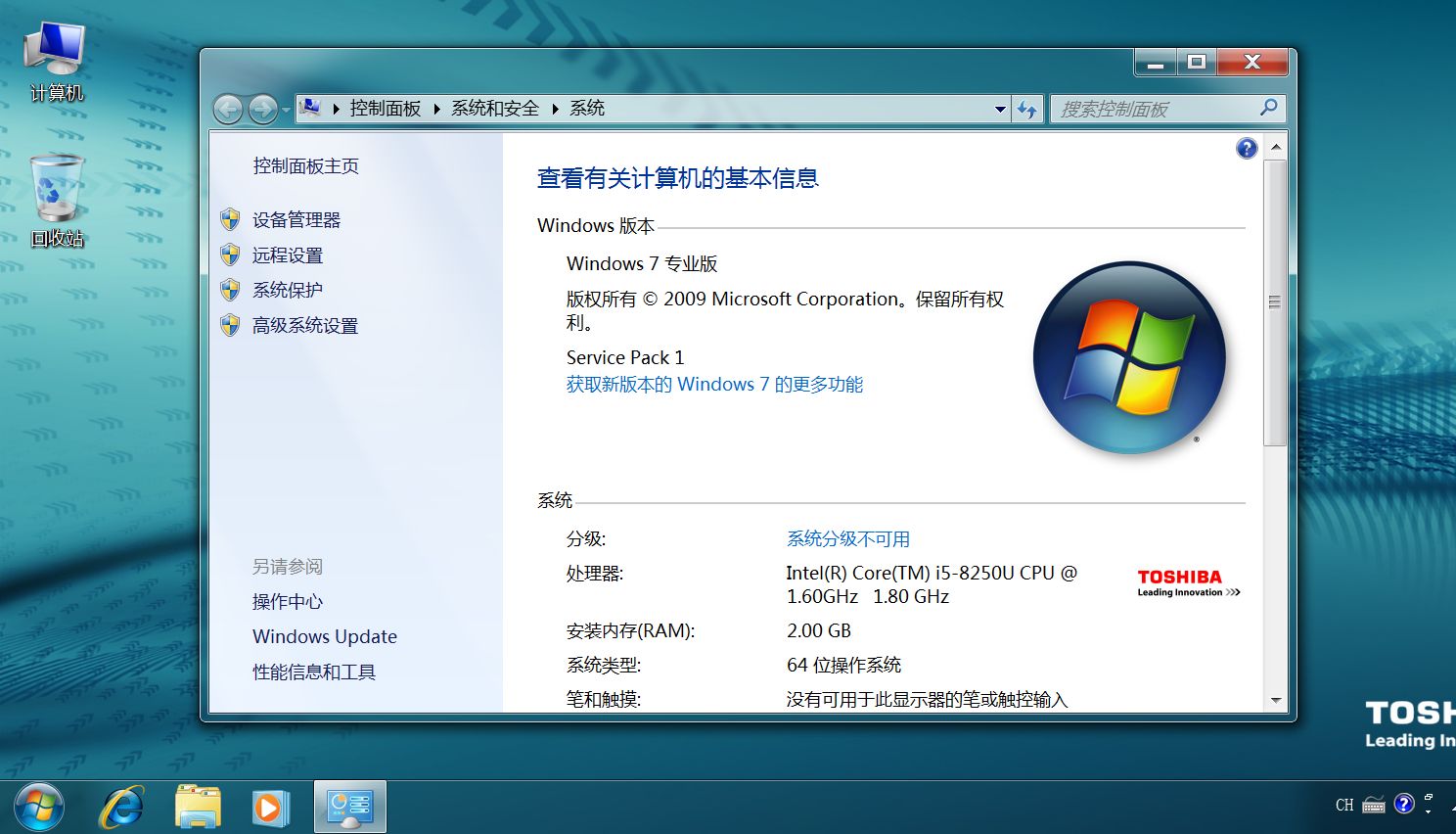Click the 2.00 GB RAM value

pos(819,631)
